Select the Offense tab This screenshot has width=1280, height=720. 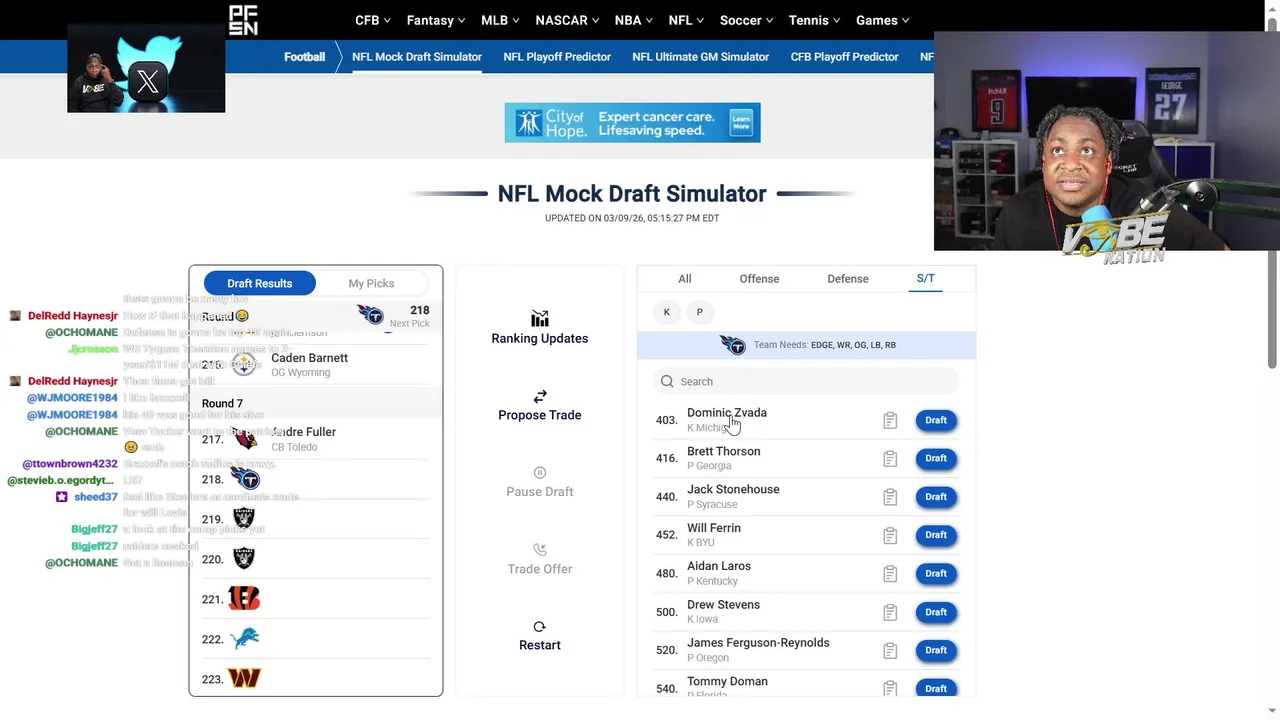pos(759,279)
